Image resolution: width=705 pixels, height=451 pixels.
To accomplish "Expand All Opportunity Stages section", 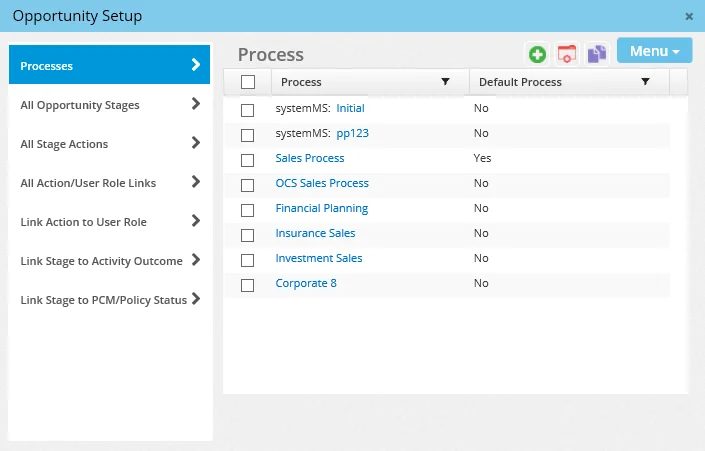I will coord(110,105).
